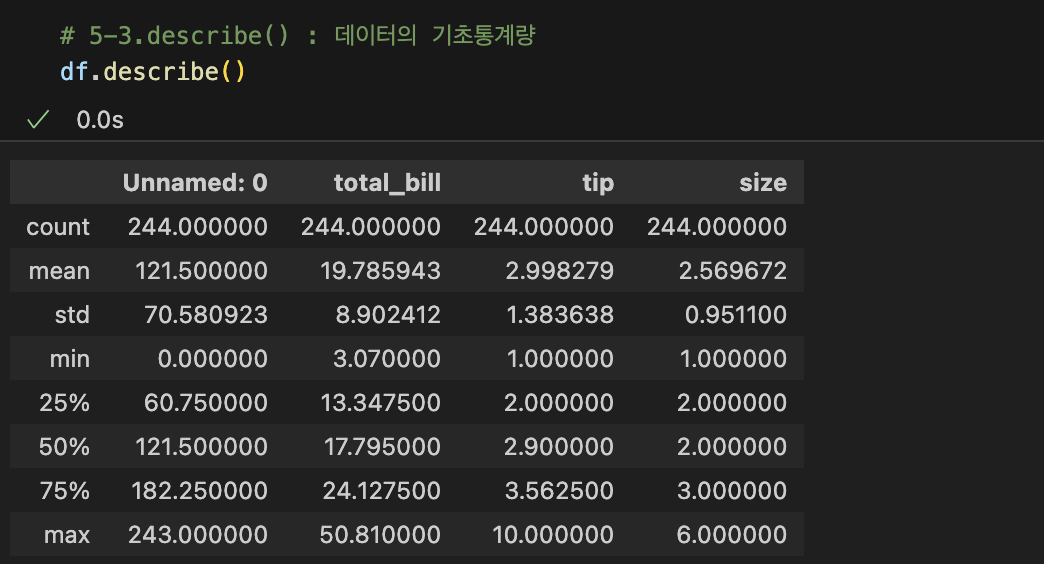The image size is (1044, 564).
Task: Click the mean row label
Action: [59, 271]
